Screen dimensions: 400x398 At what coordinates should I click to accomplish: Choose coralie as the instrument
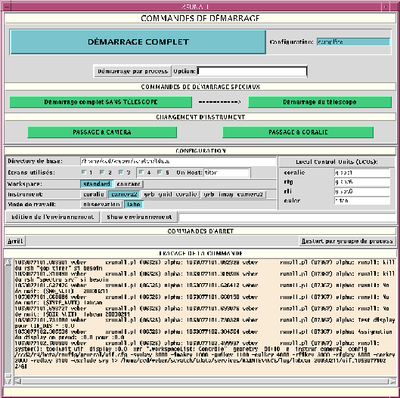point(94,194)
